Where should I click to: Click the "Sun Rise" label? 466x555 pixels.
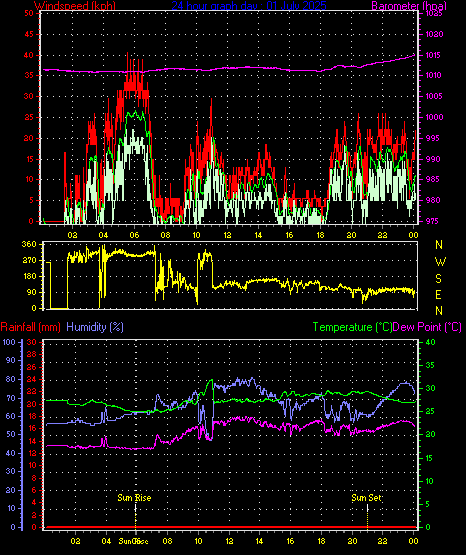click(x=134, y=498)
